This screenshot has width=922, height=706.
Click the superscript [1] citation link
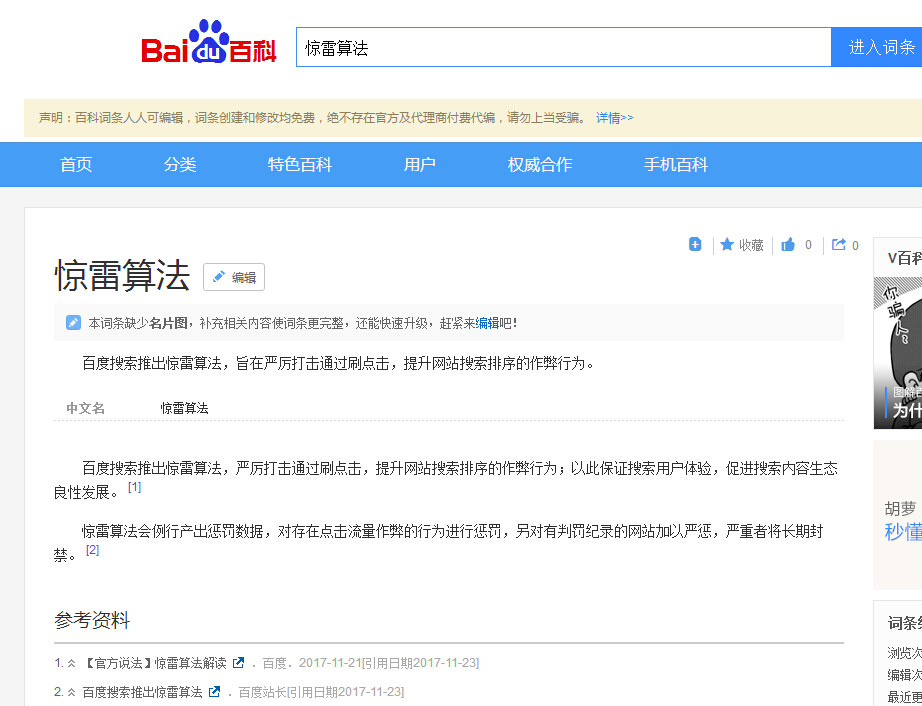tap(135, 488)
